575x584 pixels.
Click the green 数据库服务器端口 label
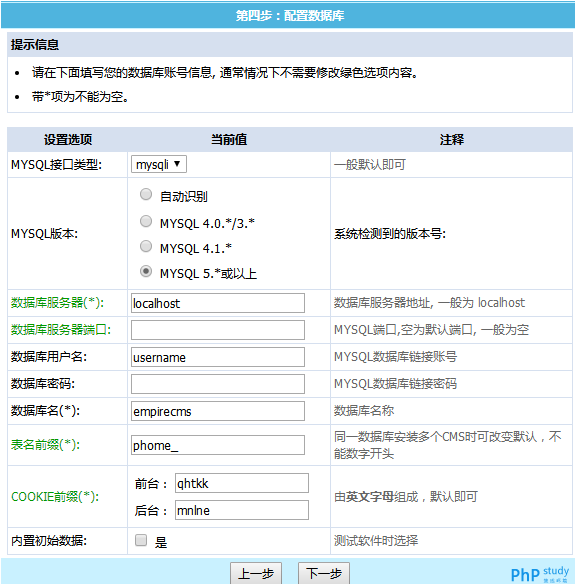click(61, 330)
